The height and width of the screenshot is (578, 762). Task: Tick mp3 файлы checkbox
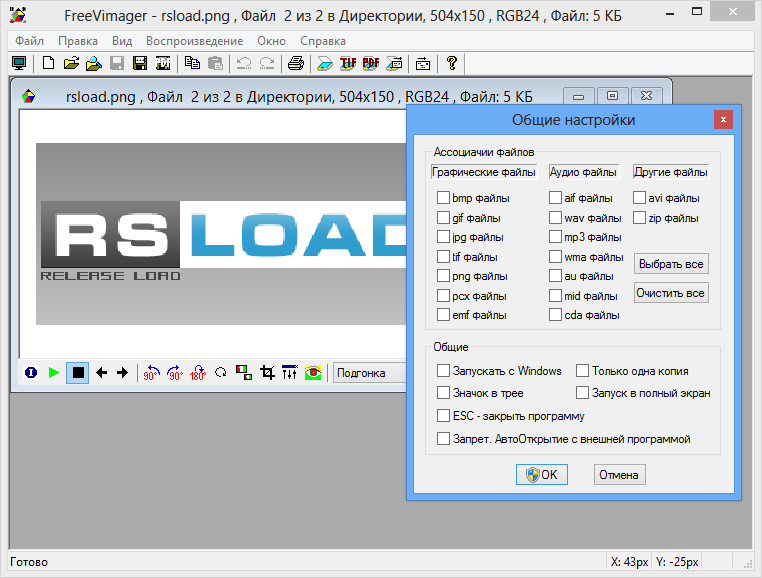[x=555, y=237]
